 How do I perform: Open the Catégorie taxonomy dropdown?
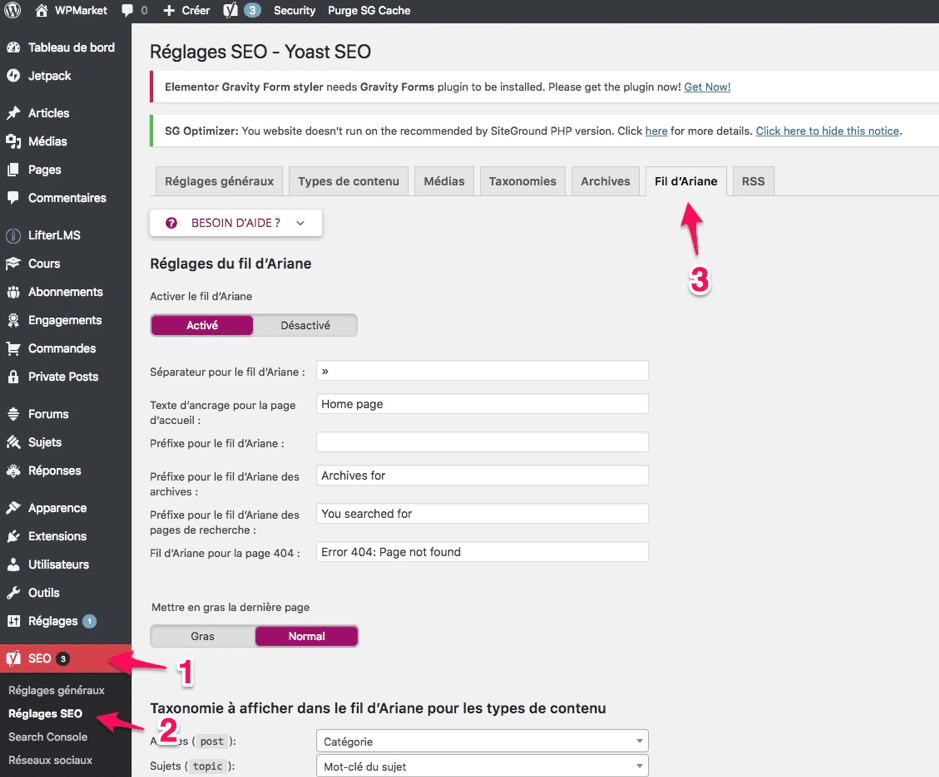482,741
